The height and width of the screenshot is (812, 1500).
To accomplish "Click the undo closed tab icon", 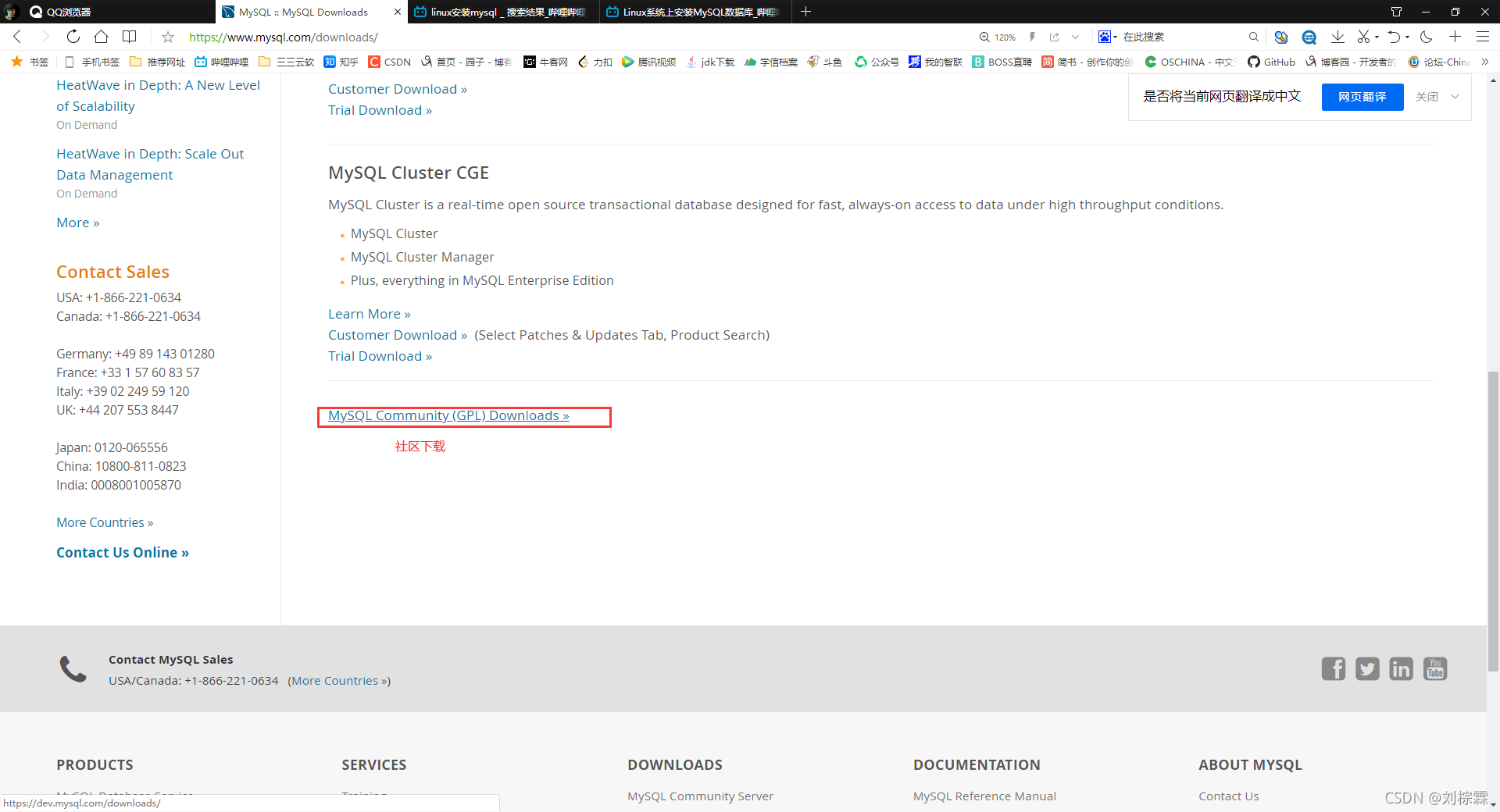I will (x=1394, y=37).
